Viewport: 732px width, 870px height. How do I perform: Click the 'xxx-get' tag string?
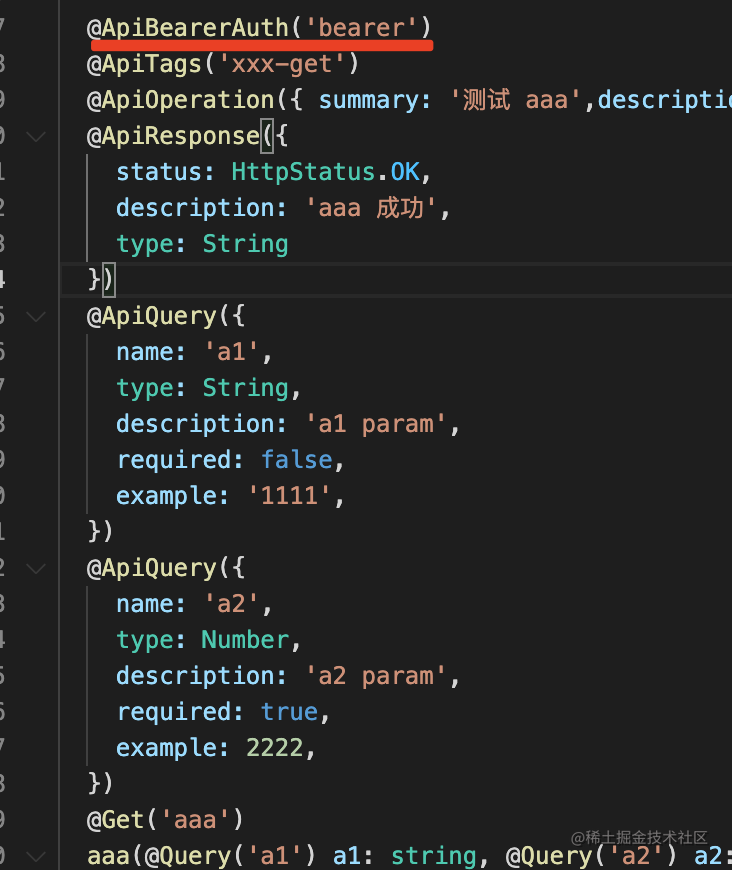(281, 64)
